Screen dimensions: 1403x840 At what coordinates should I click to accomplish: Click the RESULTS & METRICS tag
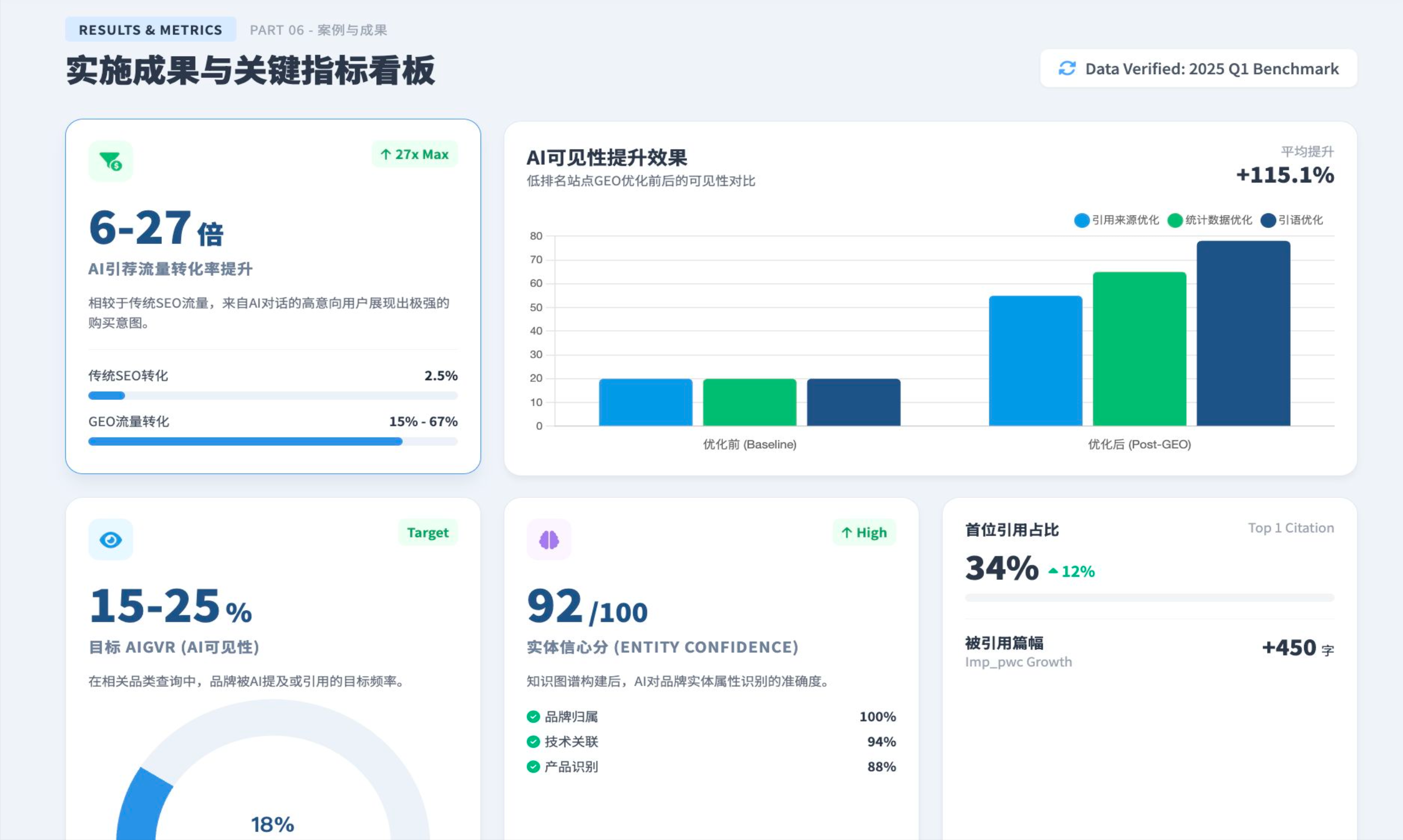[x=150, y=30]
